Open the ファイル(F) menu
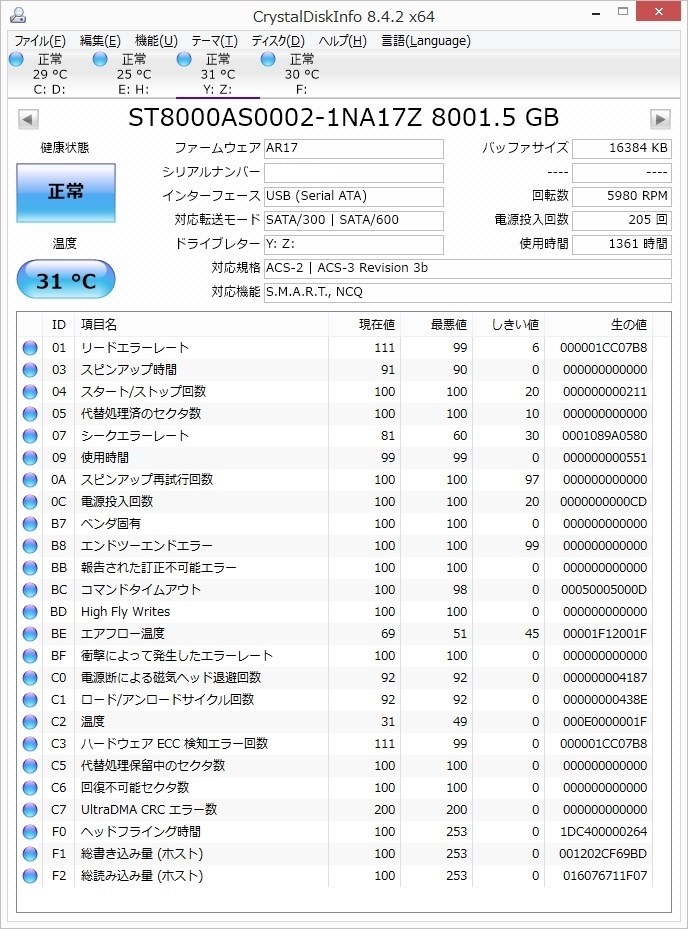The width and height of the screenshot is (688, 929). point(40,41)
